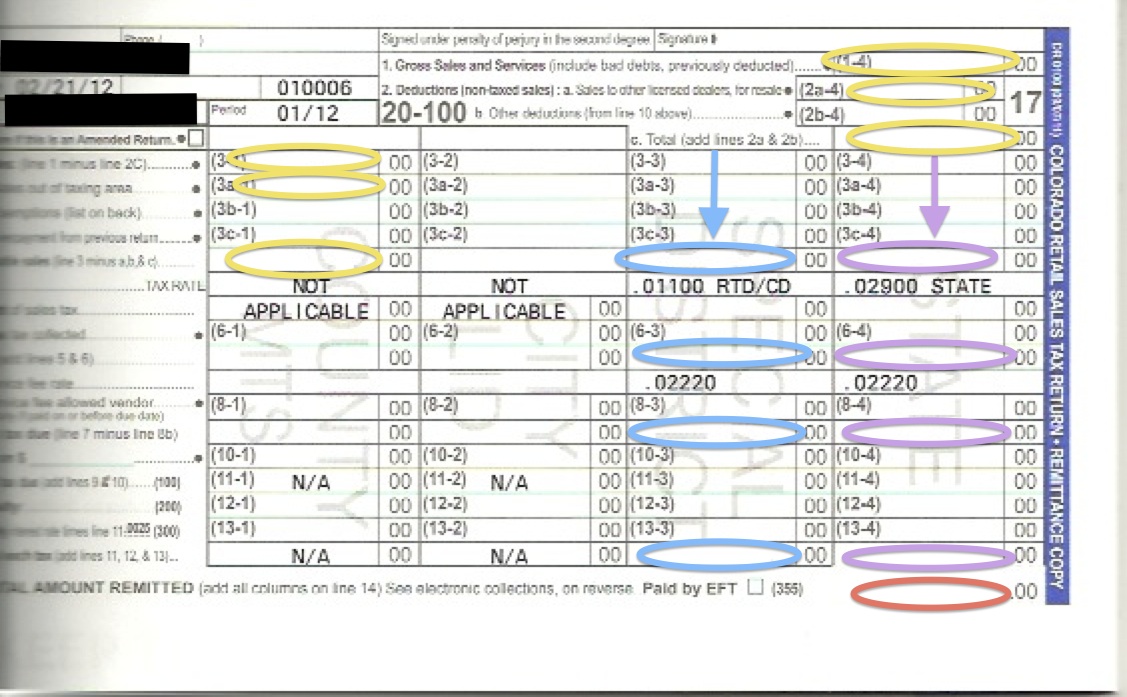Select the (8-4) field
The height and width of the screenshot is (697, 1127).
[x=919, y=407]
